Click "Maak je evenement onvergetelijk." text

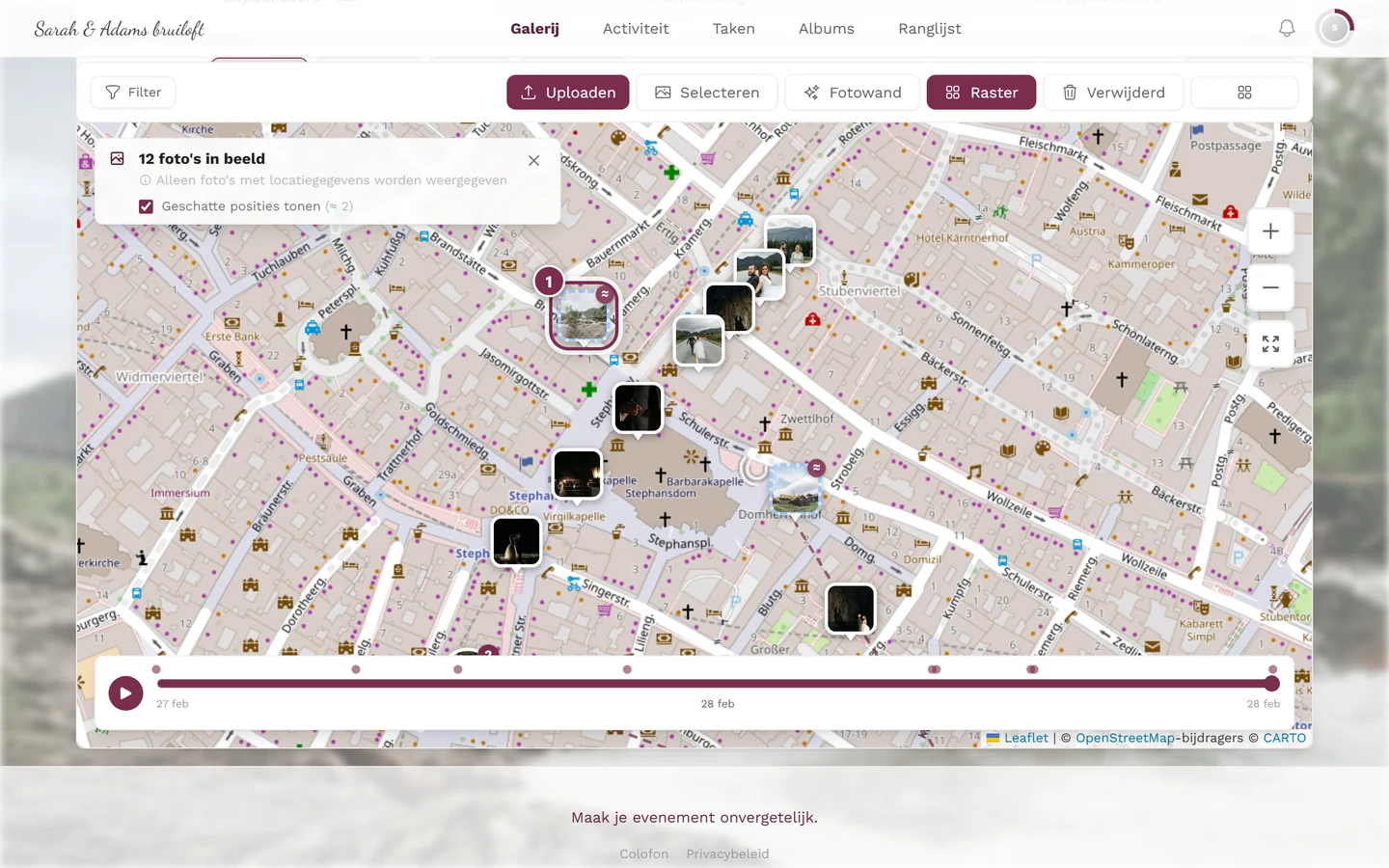pyautogui.click(x=694, y=818)
